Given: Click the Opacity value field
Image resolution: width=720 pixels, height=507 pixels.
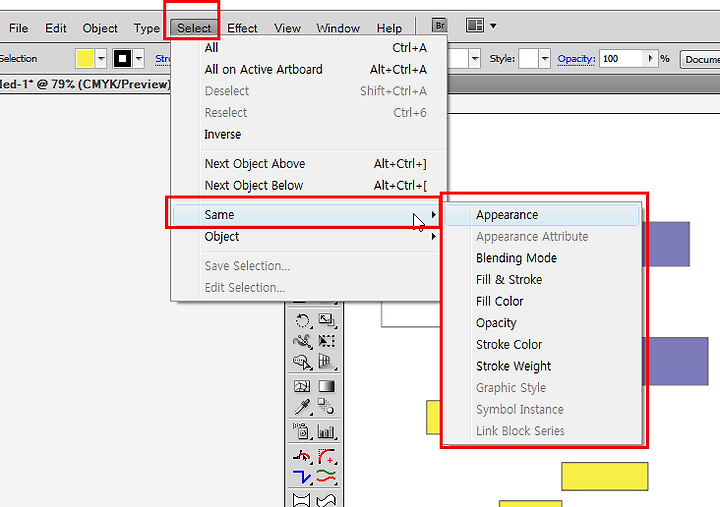Looking at the screenshot, I should point(622,59).
